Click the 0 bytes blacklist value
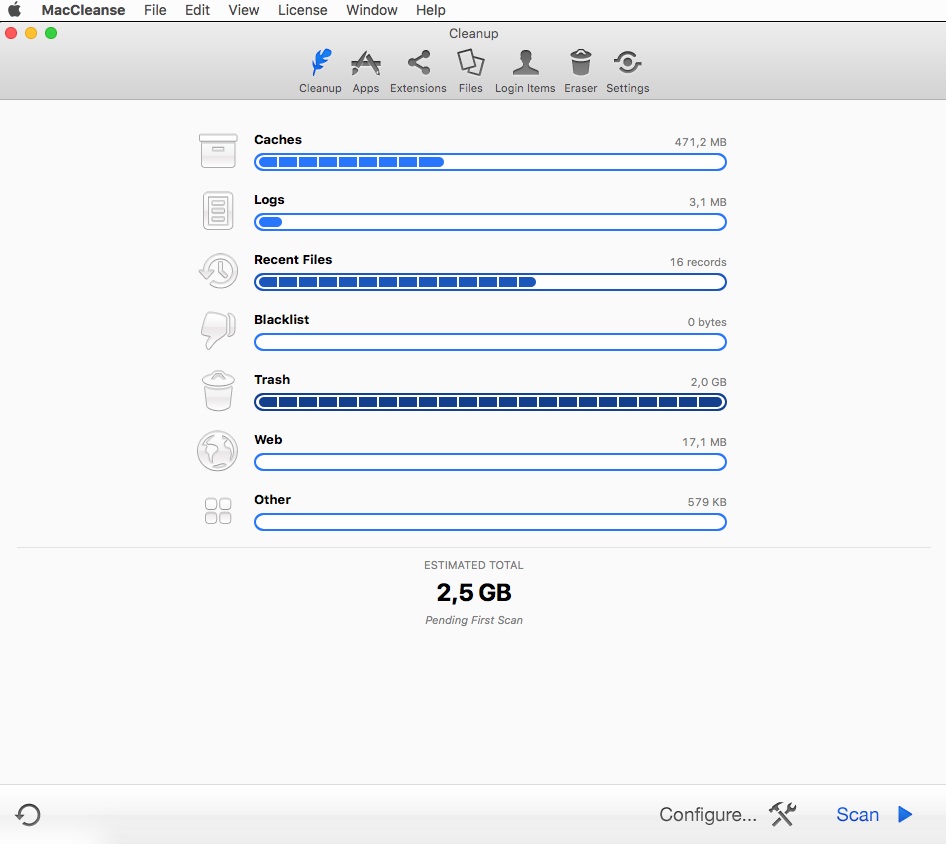 point(706,322)
